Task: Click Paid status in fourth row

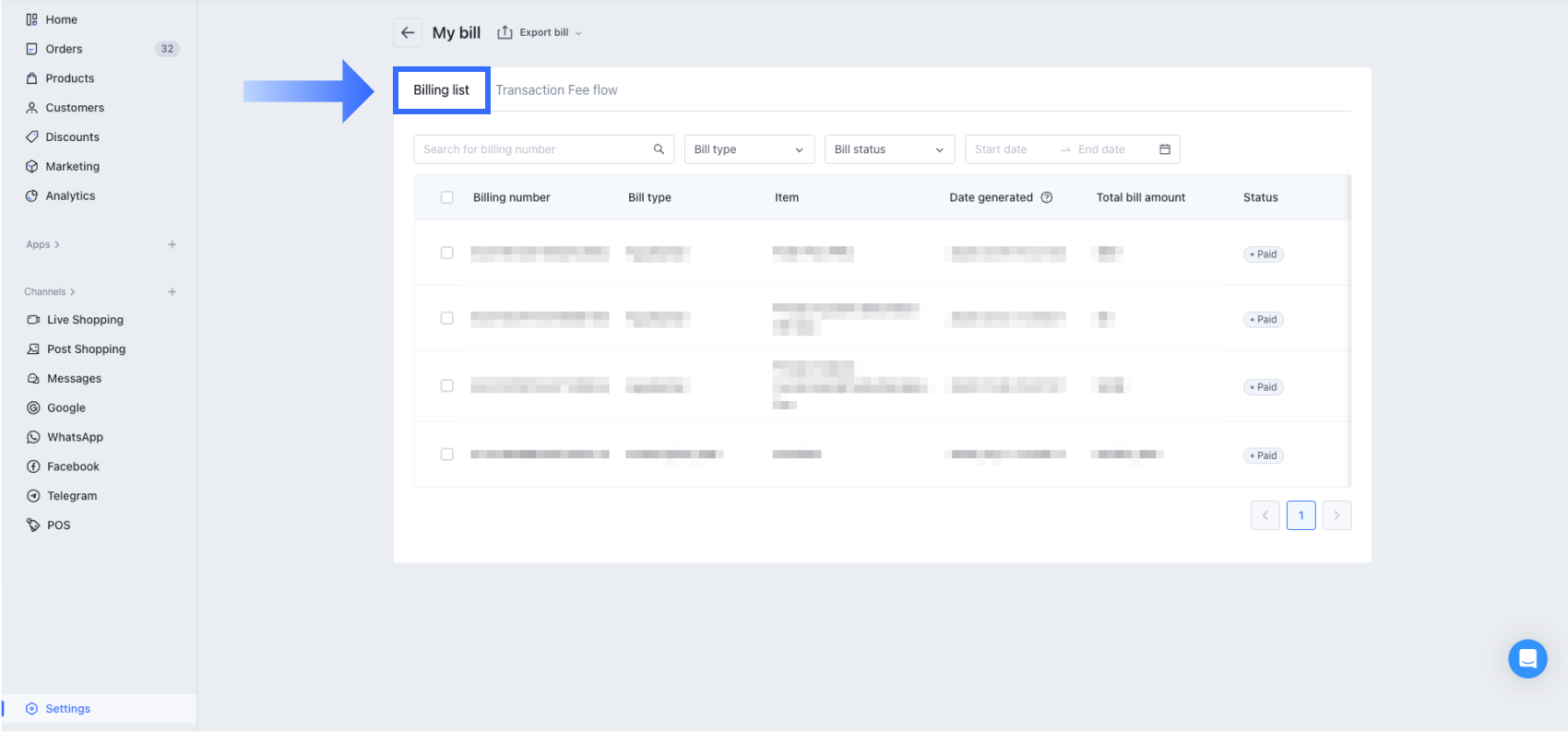Action: 1264,455
